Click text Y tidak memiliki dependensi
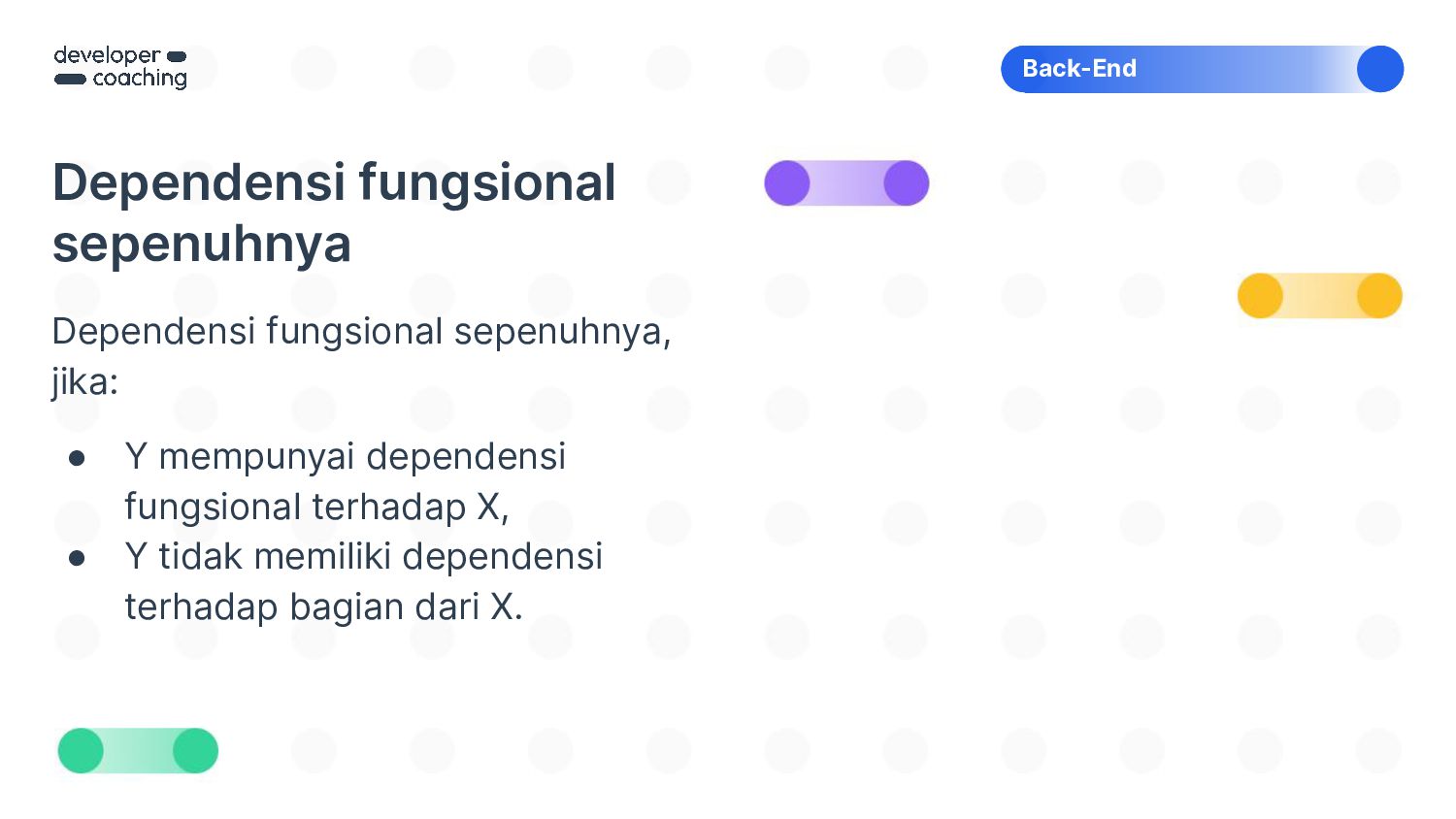The height and width of the screenshot is (819, 1456). [x=364, y=556]
